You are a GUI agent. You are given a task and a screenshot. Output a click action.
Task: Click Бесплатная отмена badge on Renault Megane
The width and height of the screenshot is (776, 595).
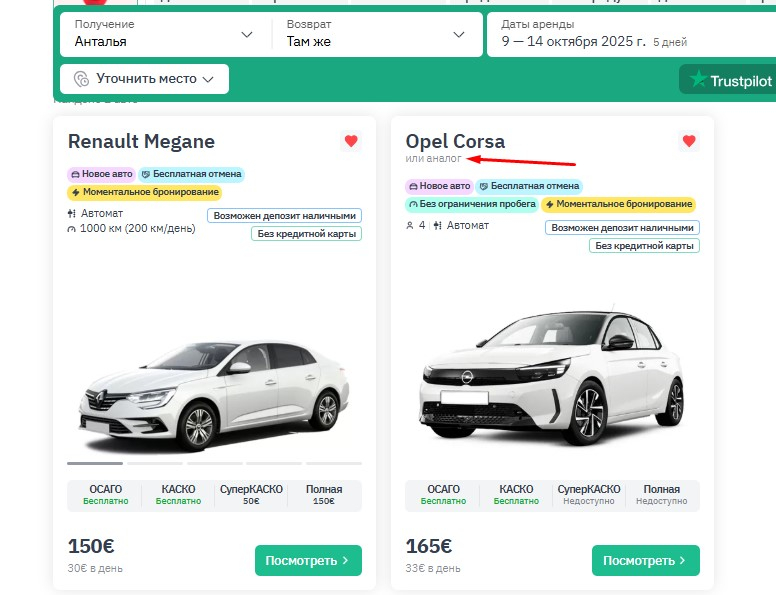[x=191, y=174]
